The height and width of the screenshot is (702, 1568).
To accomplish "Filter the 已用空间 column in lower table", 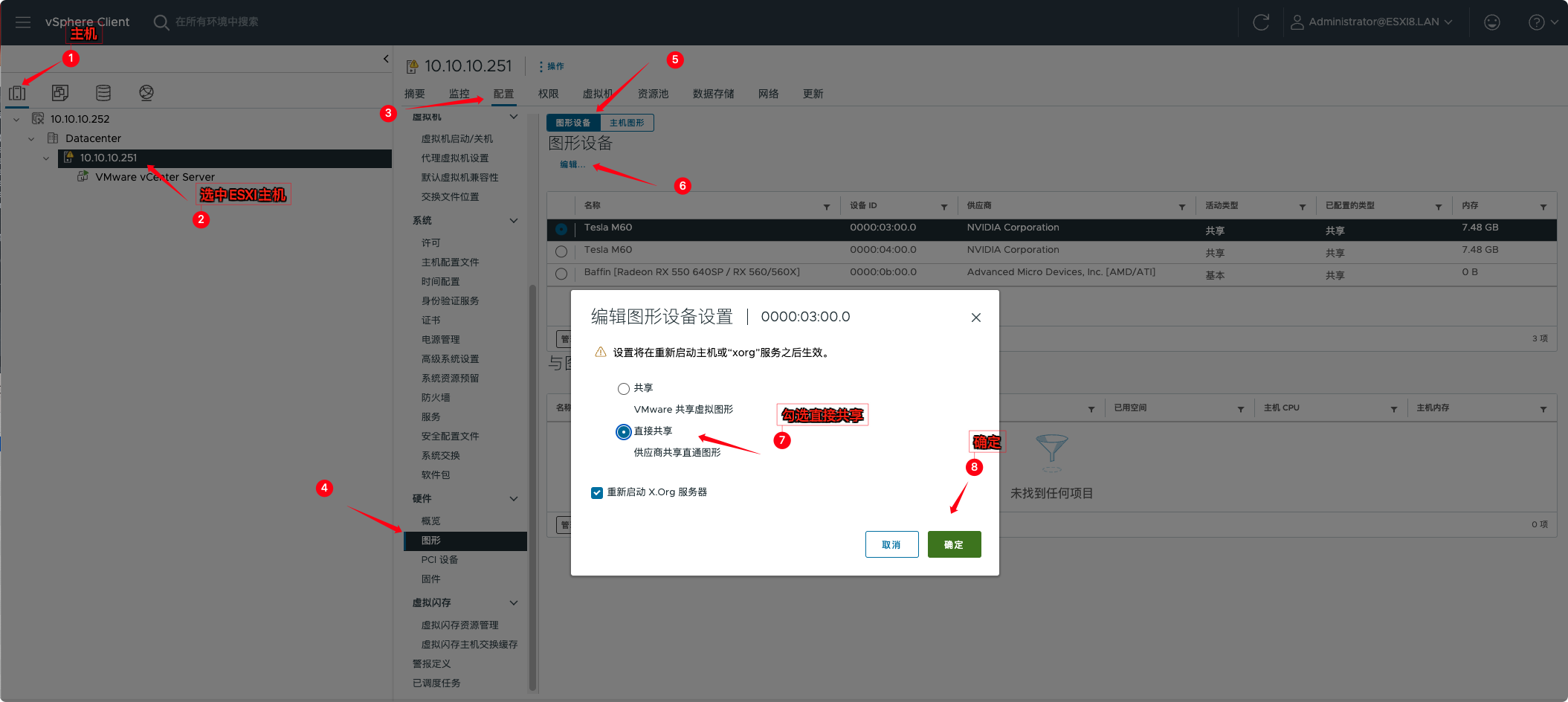I will pyautogui.click(x=1241, y=409).
